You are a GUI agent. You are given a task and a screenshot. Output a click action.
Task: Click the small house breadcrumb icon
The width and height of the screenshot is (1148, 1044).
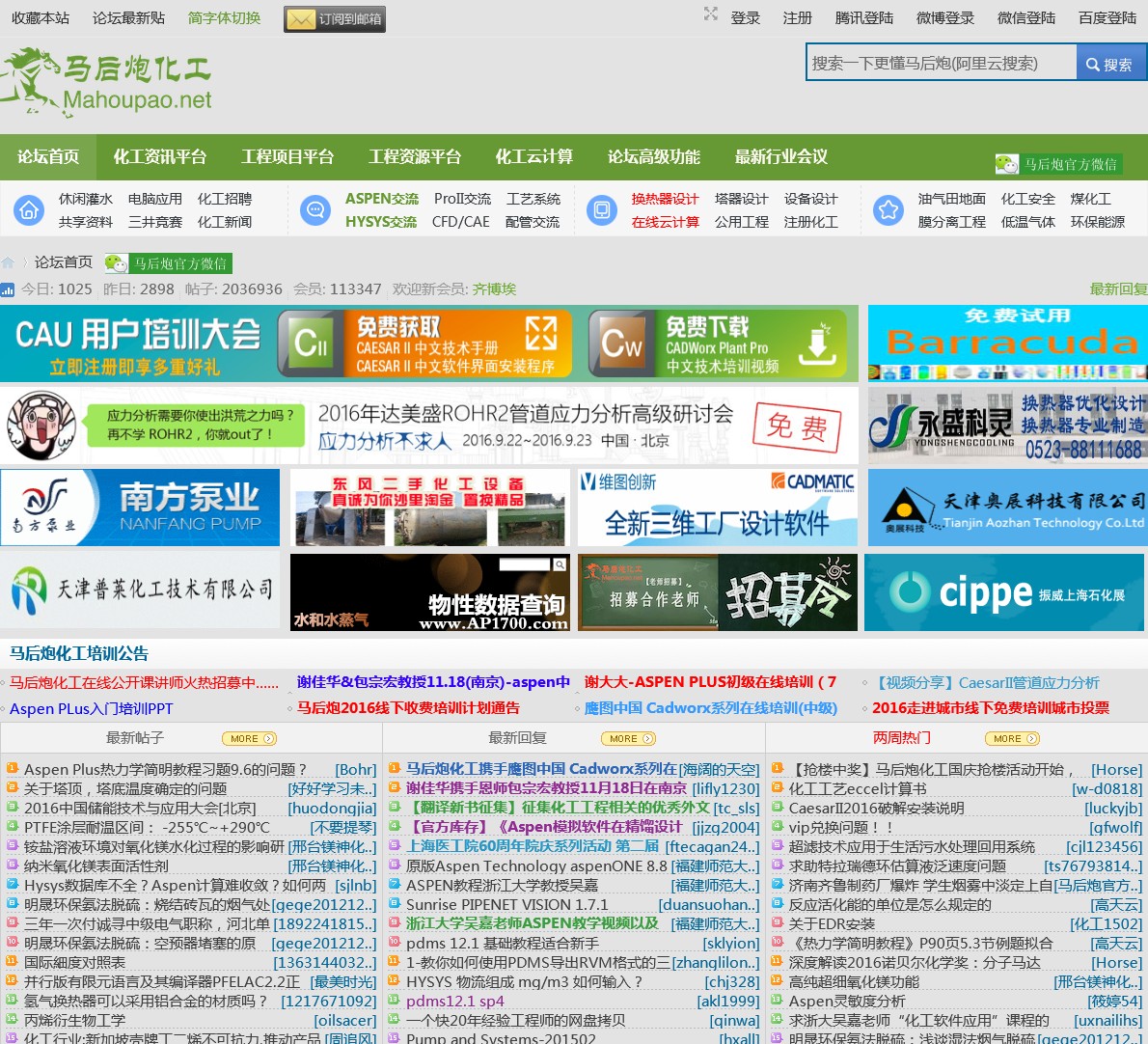point(8,262)
